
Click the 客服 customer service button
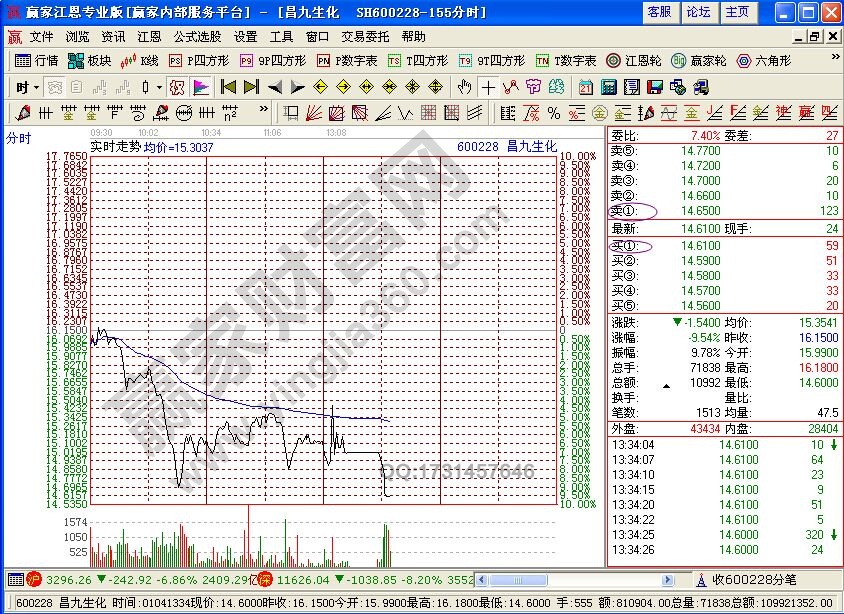coord(659,12)
